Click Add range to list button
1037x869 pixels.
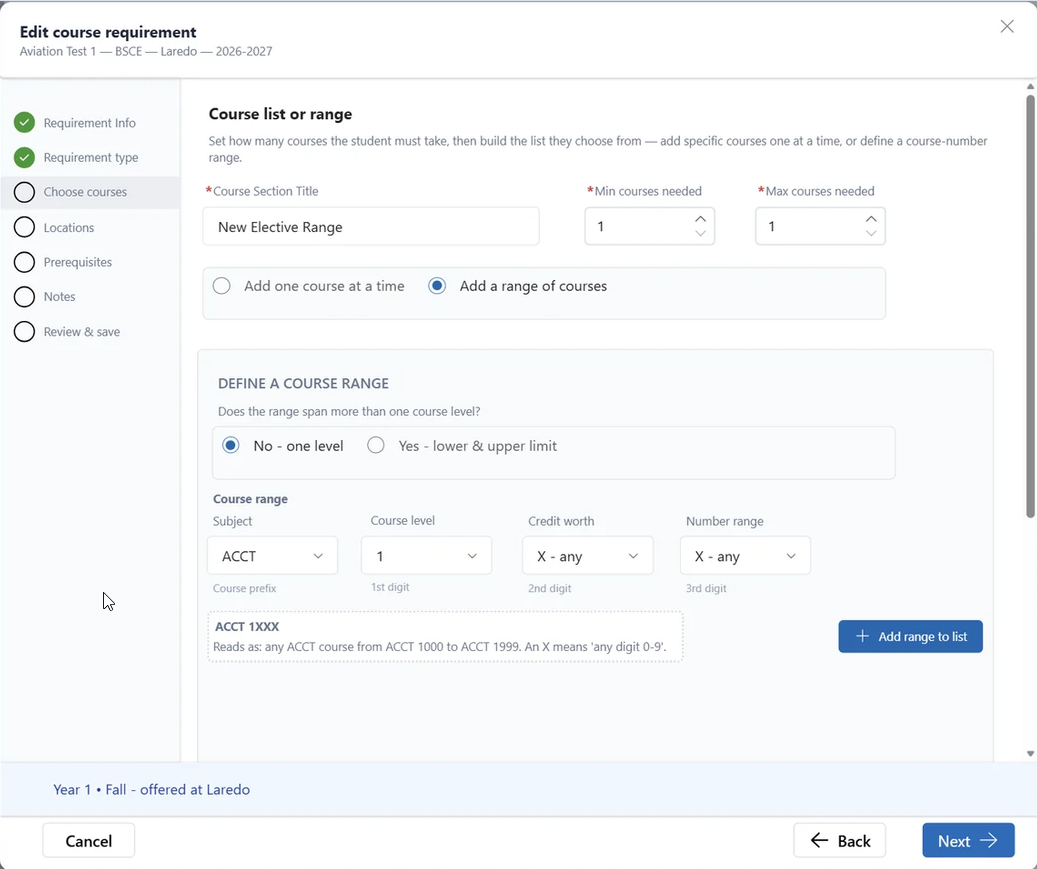pyautogui.click(x=911, y=636)
